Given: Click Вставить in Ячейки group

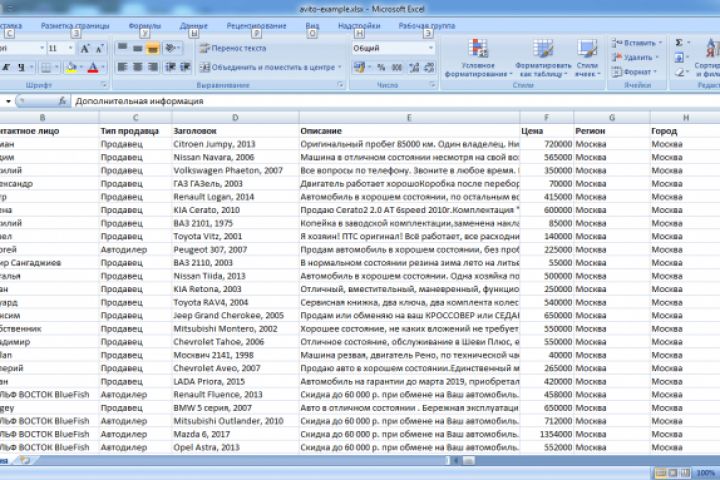Looking at the screenshot, I should [x=634, y=43].
